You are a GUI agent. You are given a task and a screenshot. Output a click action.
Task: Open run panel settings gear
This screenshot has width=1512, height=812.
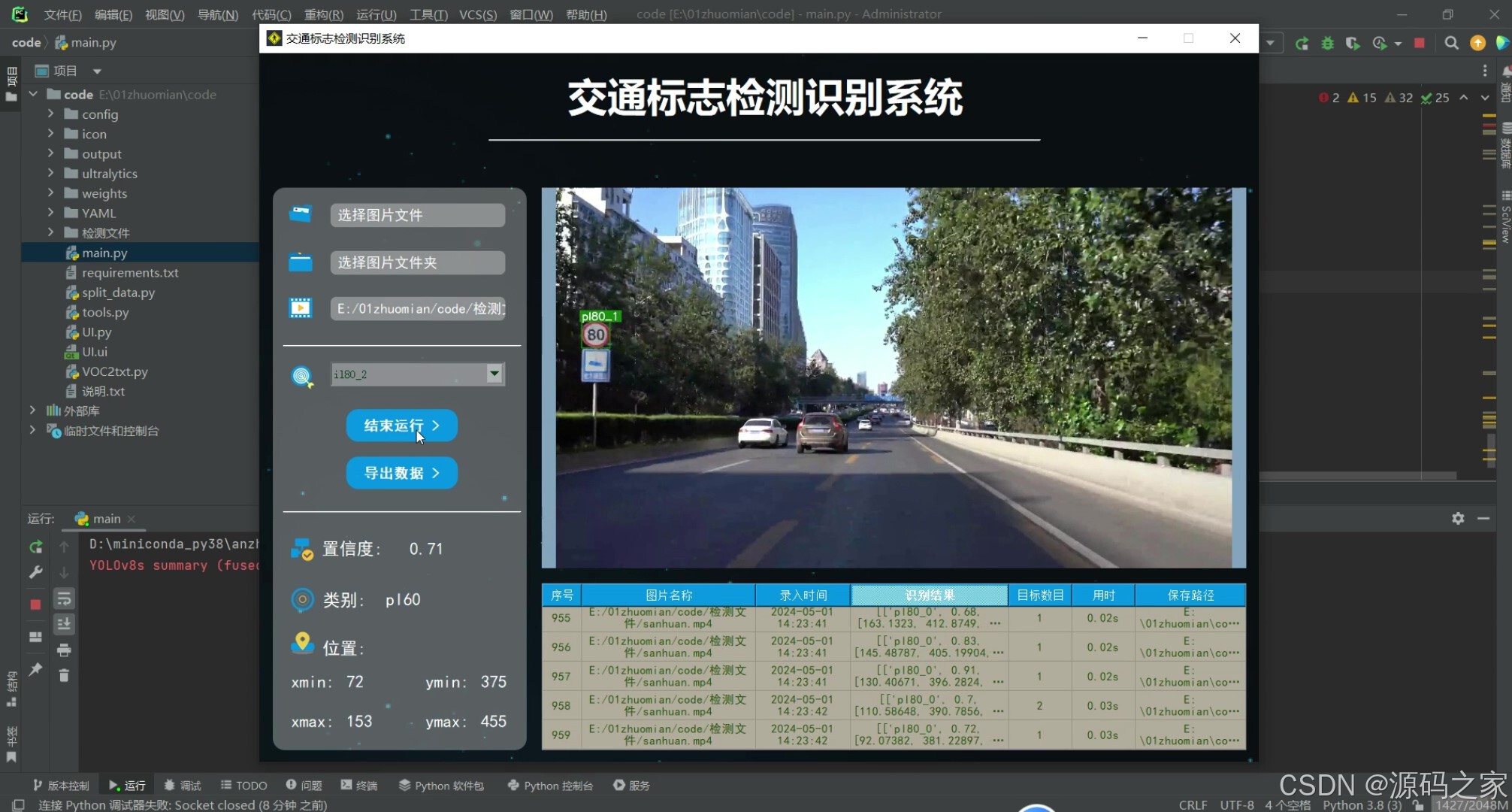point(1458,518)
